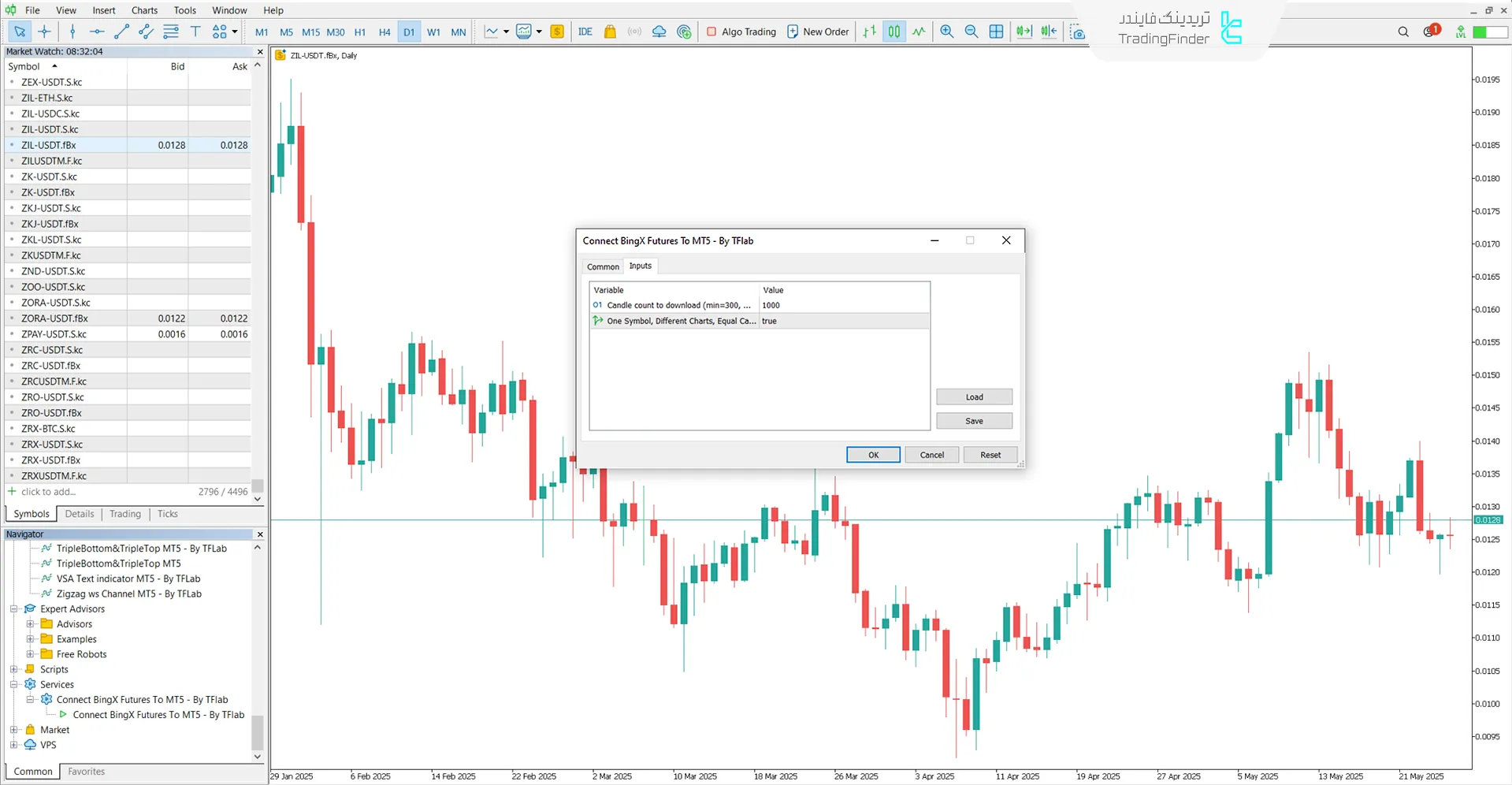1512x785 pixels.
Task: Open the chart type dropdown arrow
Action: pyautogui.click(x=506, y=32)
